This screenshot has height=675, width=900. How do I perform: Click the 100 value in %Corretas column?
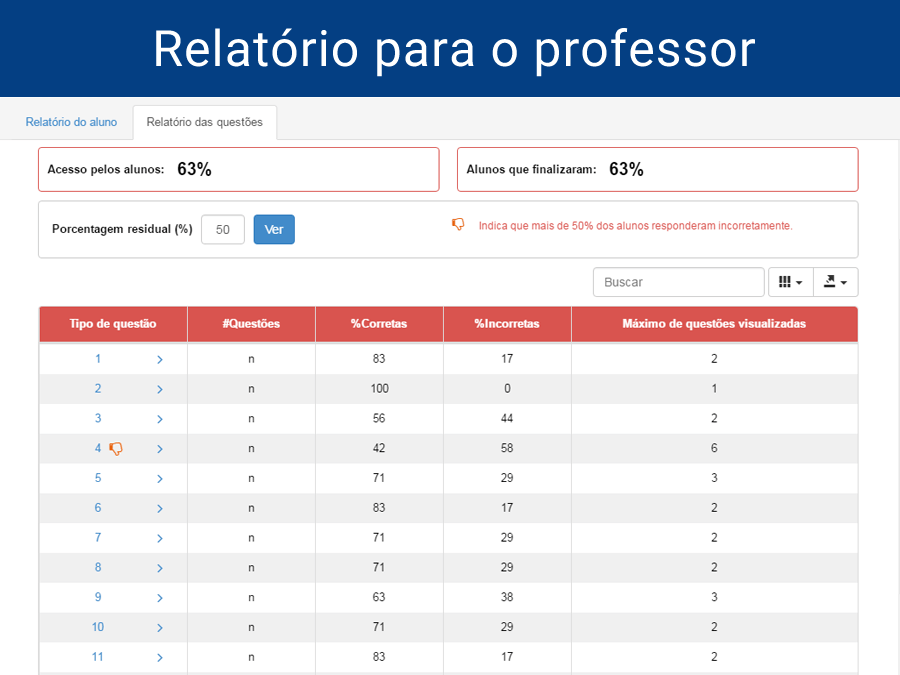click(x=379, y=389)
